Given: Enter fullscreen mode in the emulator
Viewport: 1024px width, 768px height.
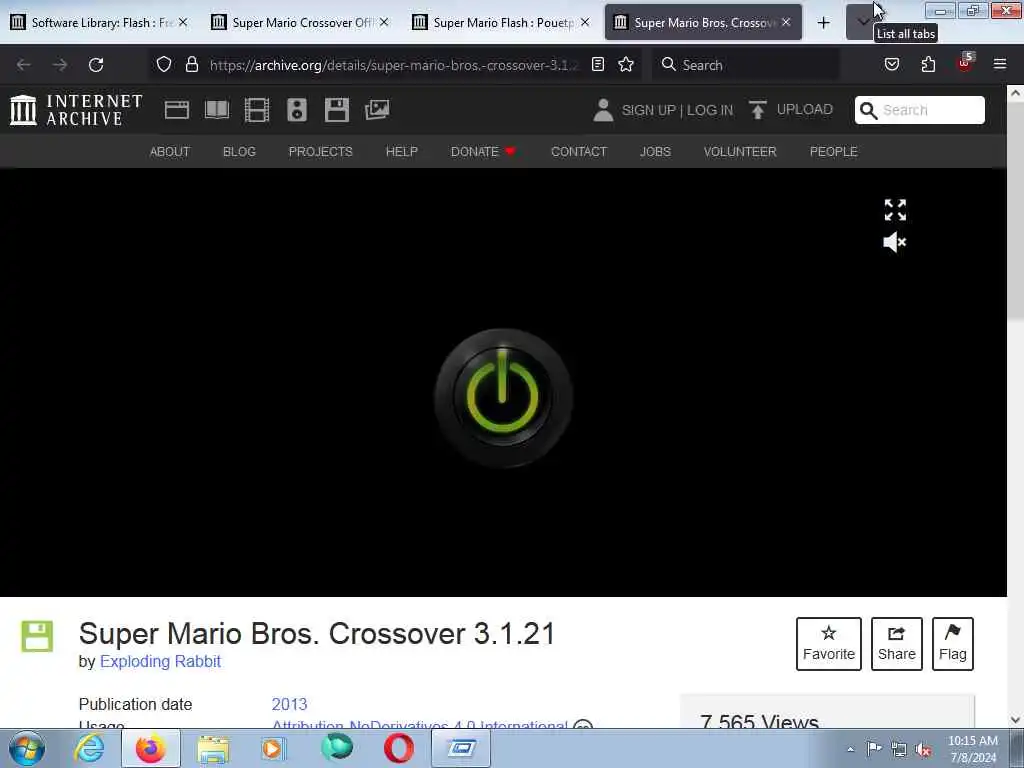Looking at the screenshot, I should click(895, 210).
